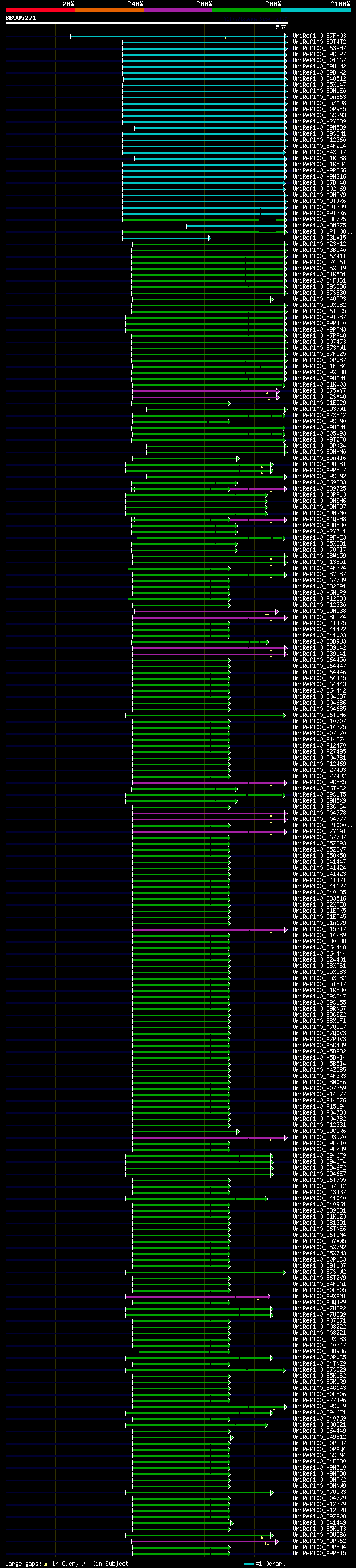Viewport: 356px width, 1568px height.
Task: Select label UniRef100_Q40512
Action: pyautogui.click(x=319, y=78)
